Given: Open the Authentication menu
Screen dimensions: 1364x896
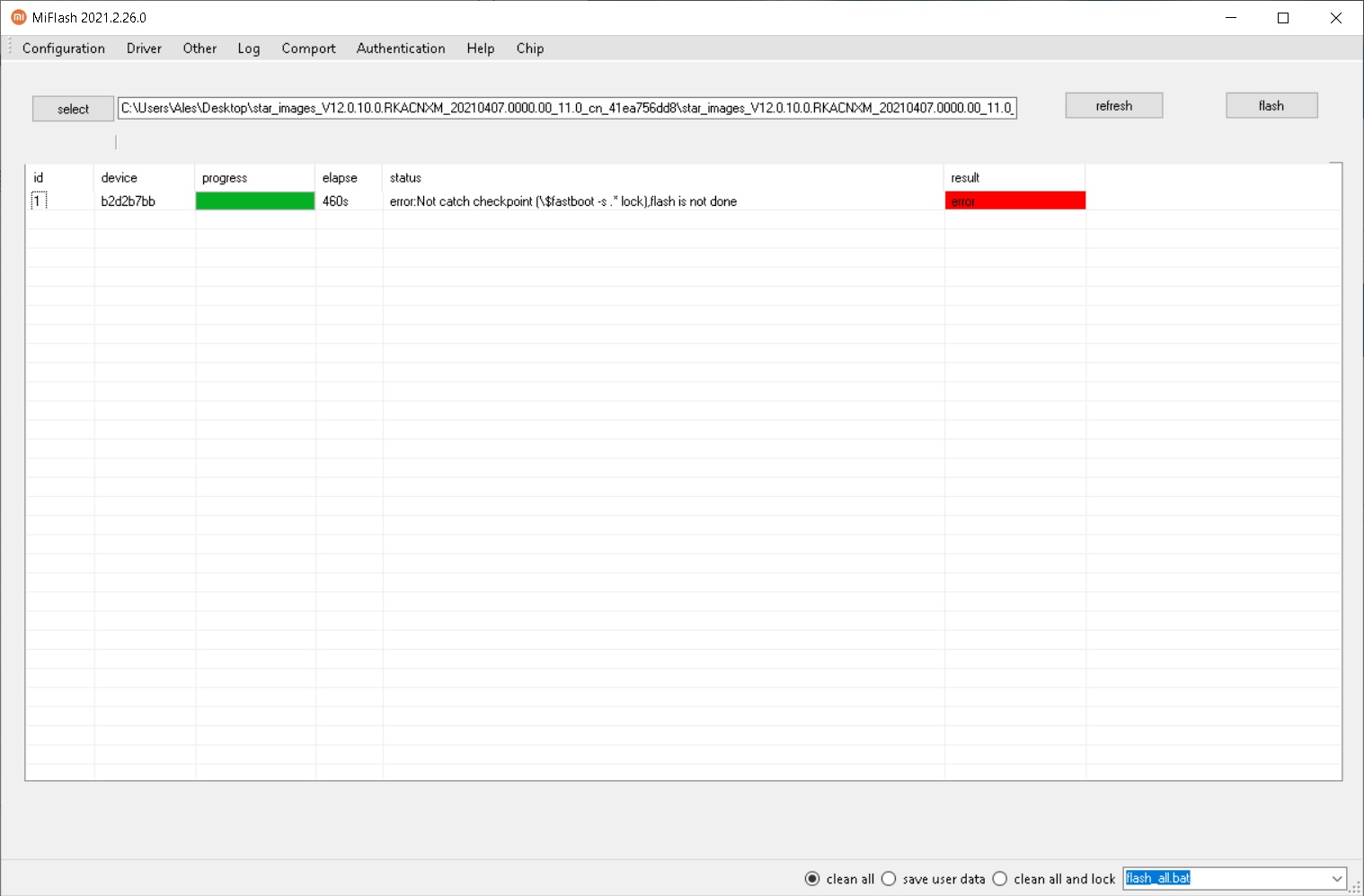Looking at the screenshot, I should click(401, 49).
